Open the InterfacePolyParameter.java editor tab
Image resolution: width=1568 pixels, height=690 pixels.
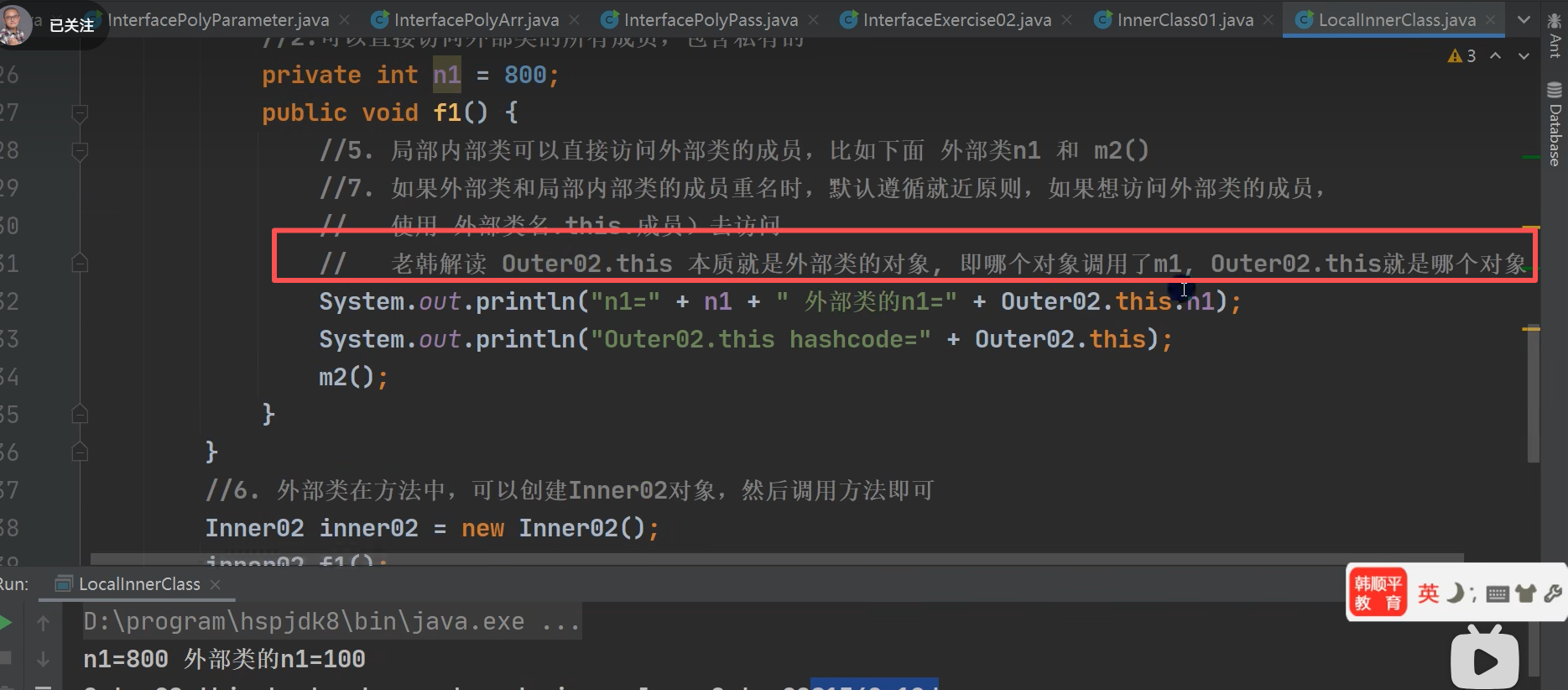[x=218, y=19]
